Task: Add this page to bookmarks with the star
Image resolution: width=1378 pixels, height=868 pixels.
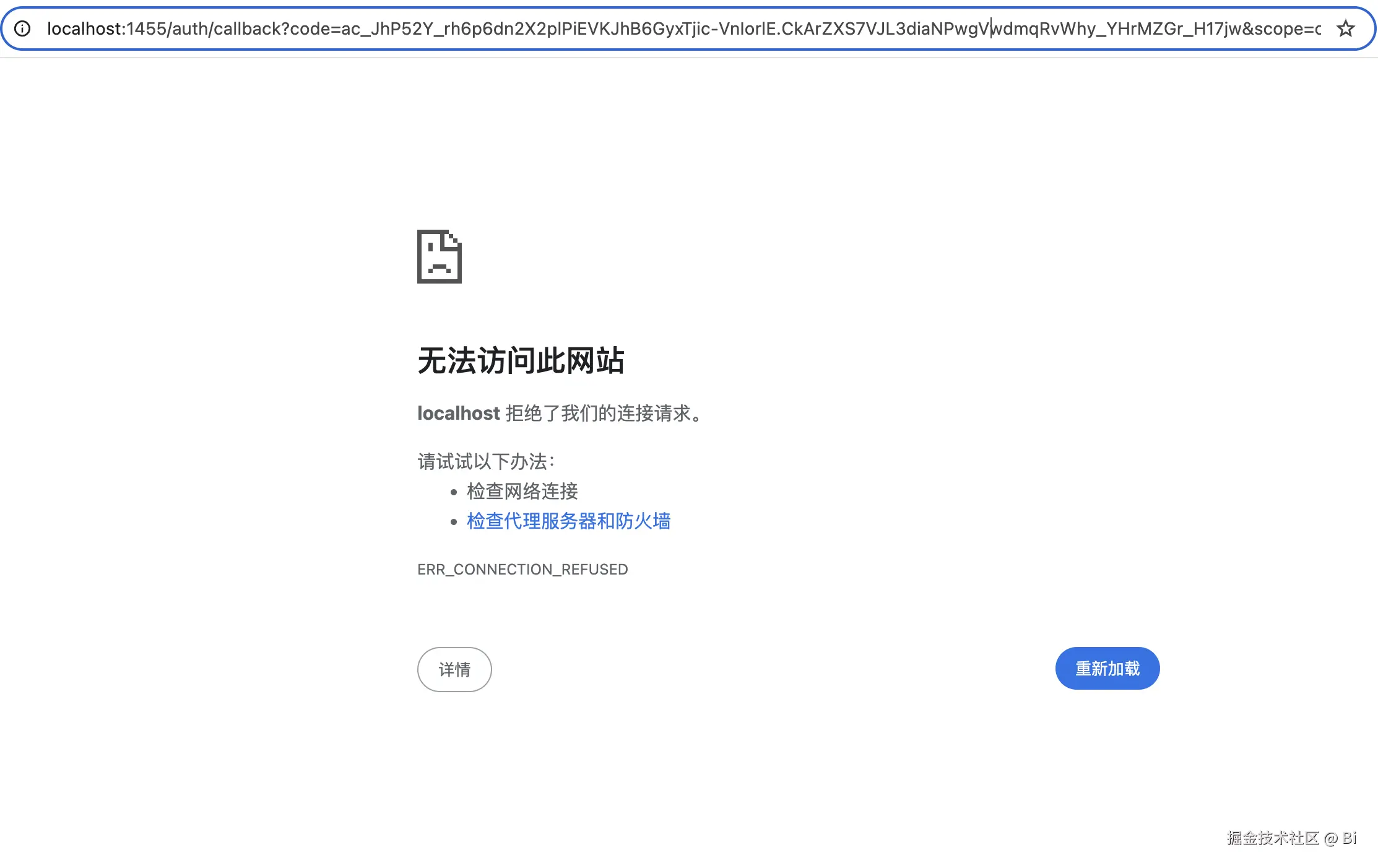Action: 1345,28
